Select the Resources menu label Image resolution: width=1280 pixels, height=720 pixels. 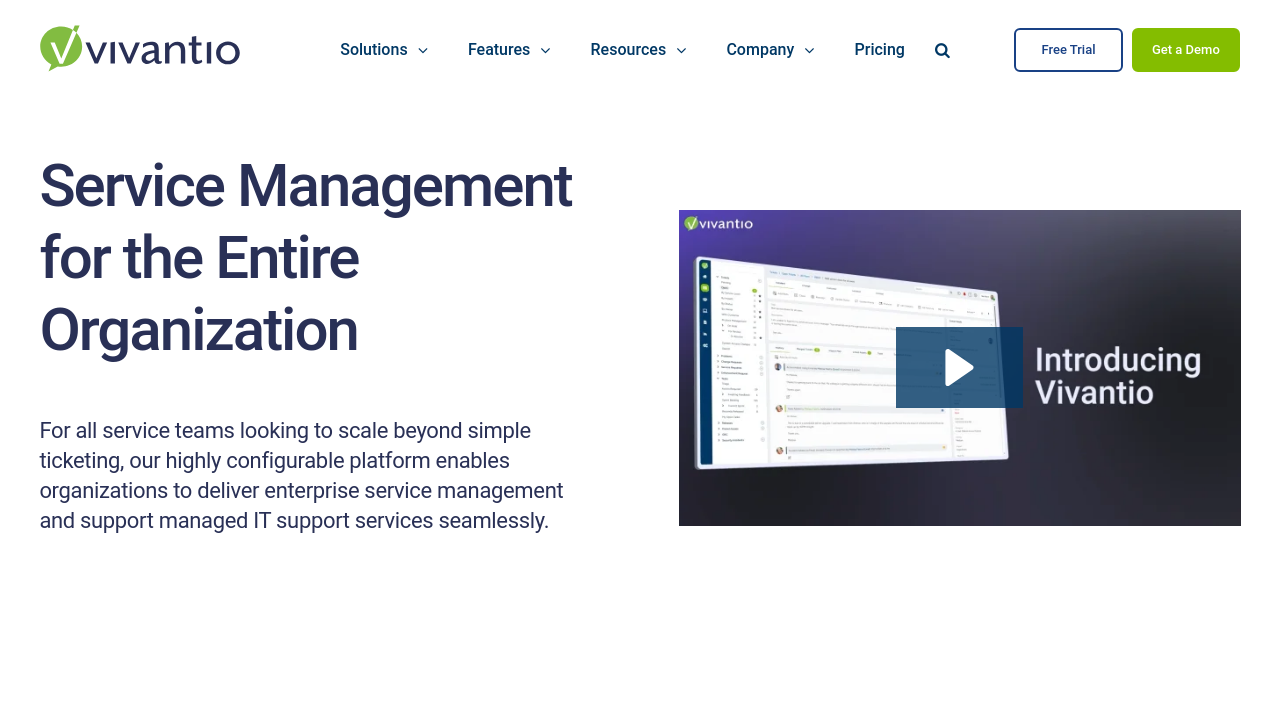pyautogui.click(x=627, y=50)
